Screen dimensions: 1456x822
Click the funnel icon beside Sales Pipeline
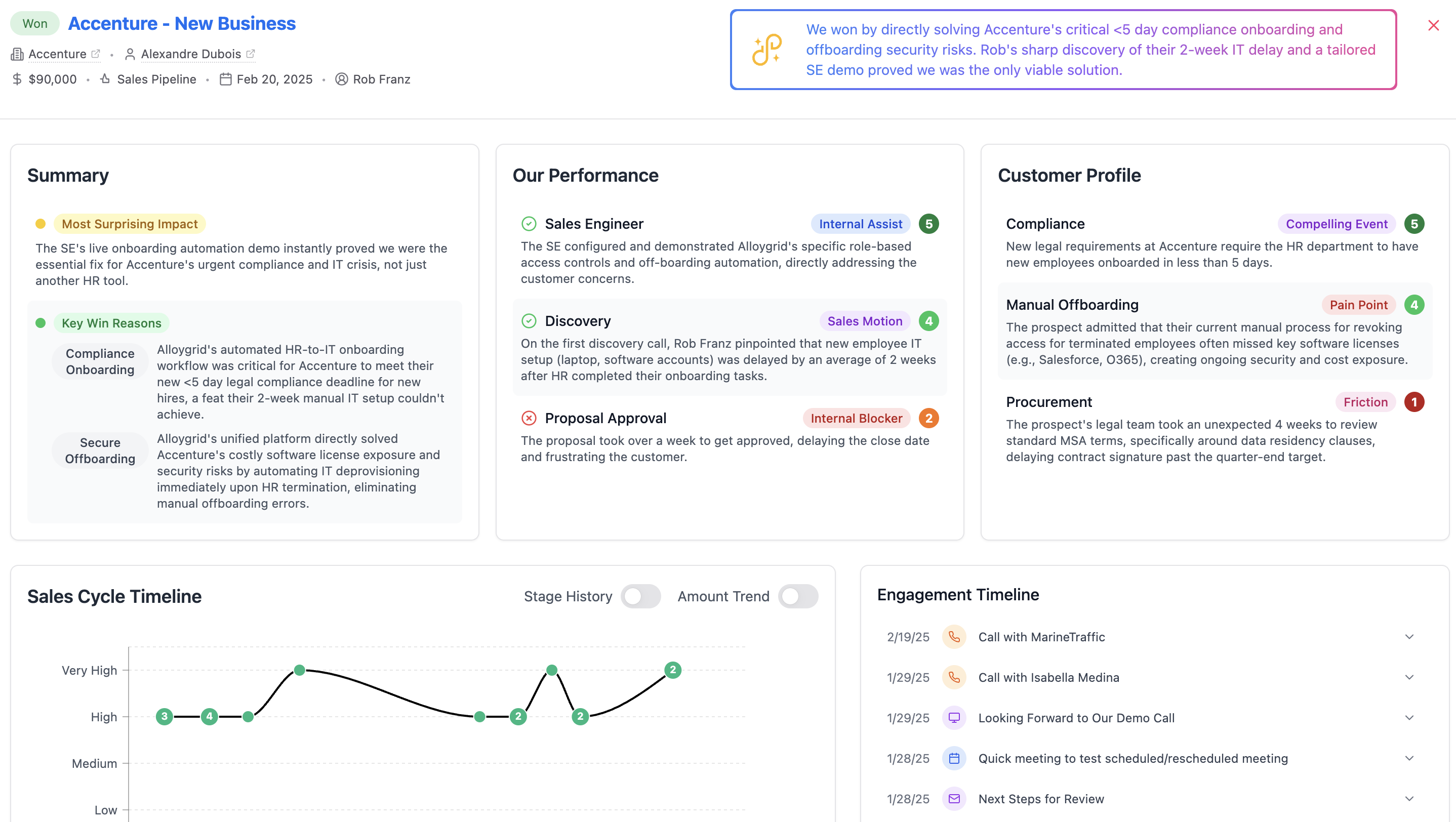105,79
